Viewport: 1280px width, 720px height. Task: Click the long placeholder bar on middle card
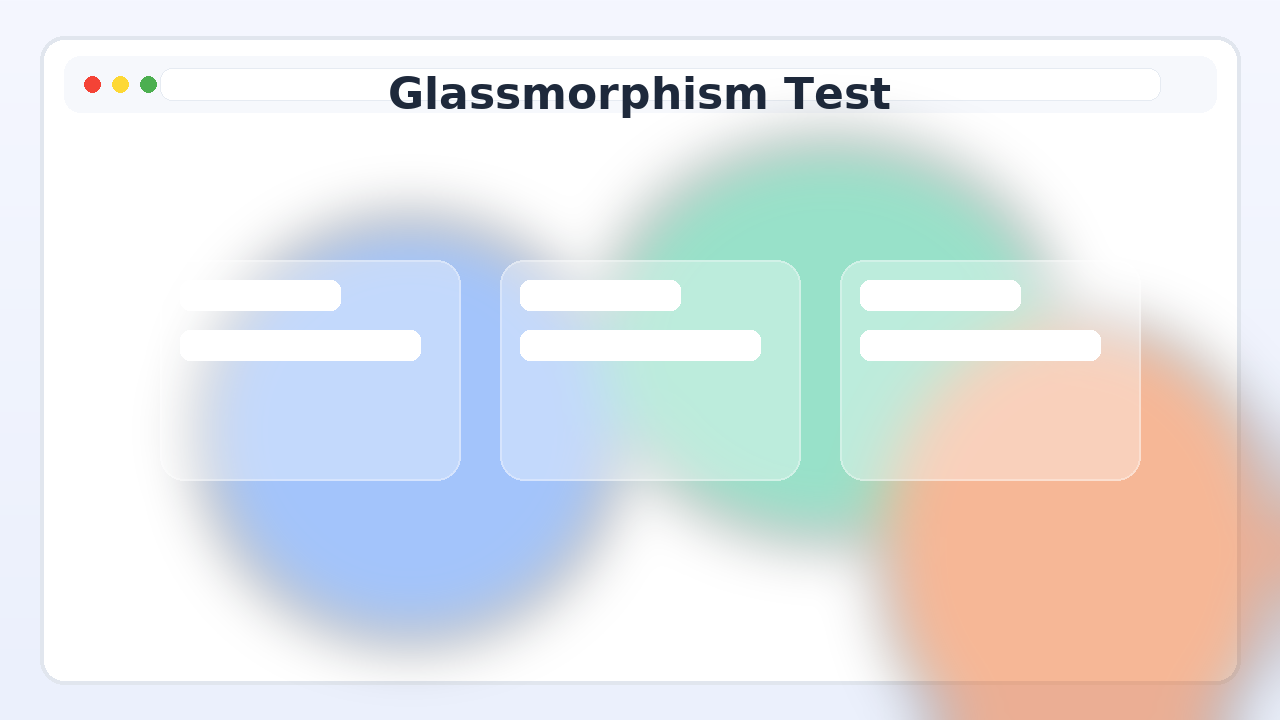click(640, 345)
